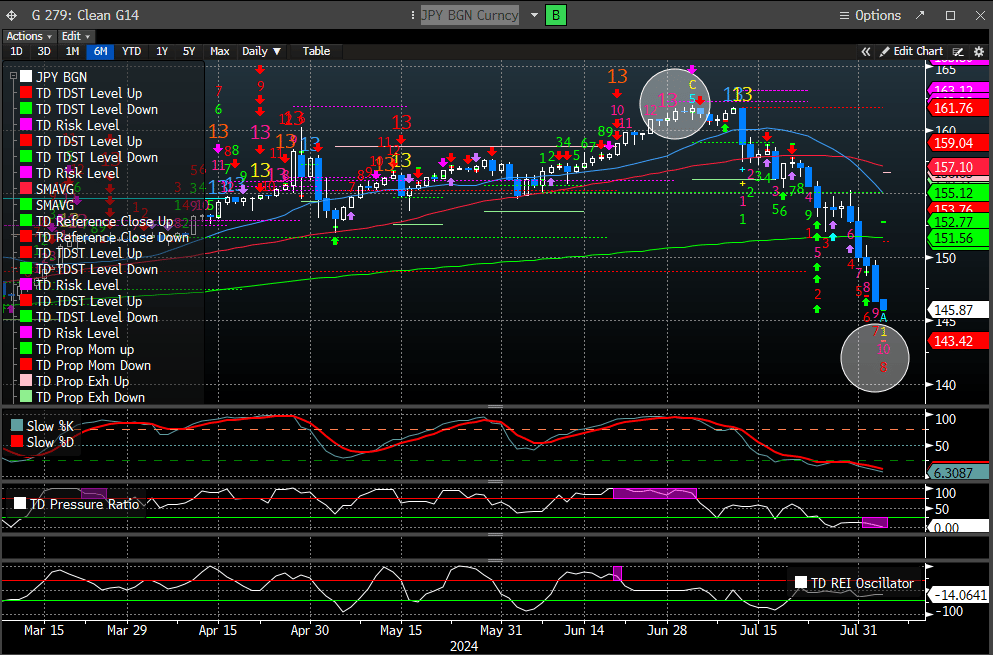Click the JPY BGN Curncy security field
The height and width of the screenshot is (655, 993).
(470, 15)
